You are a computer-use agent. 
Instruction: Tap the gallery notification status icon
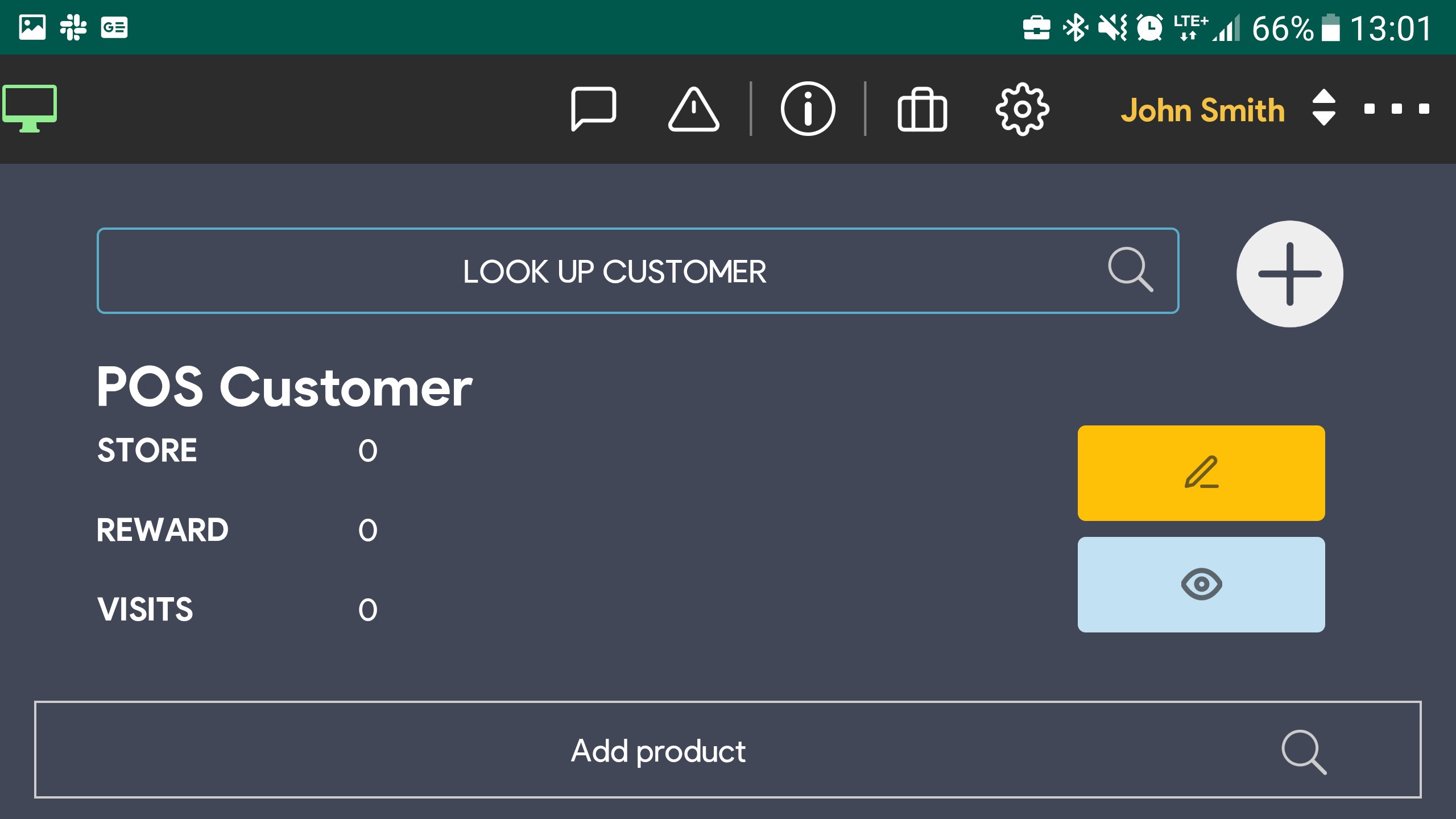coord(32,27)
